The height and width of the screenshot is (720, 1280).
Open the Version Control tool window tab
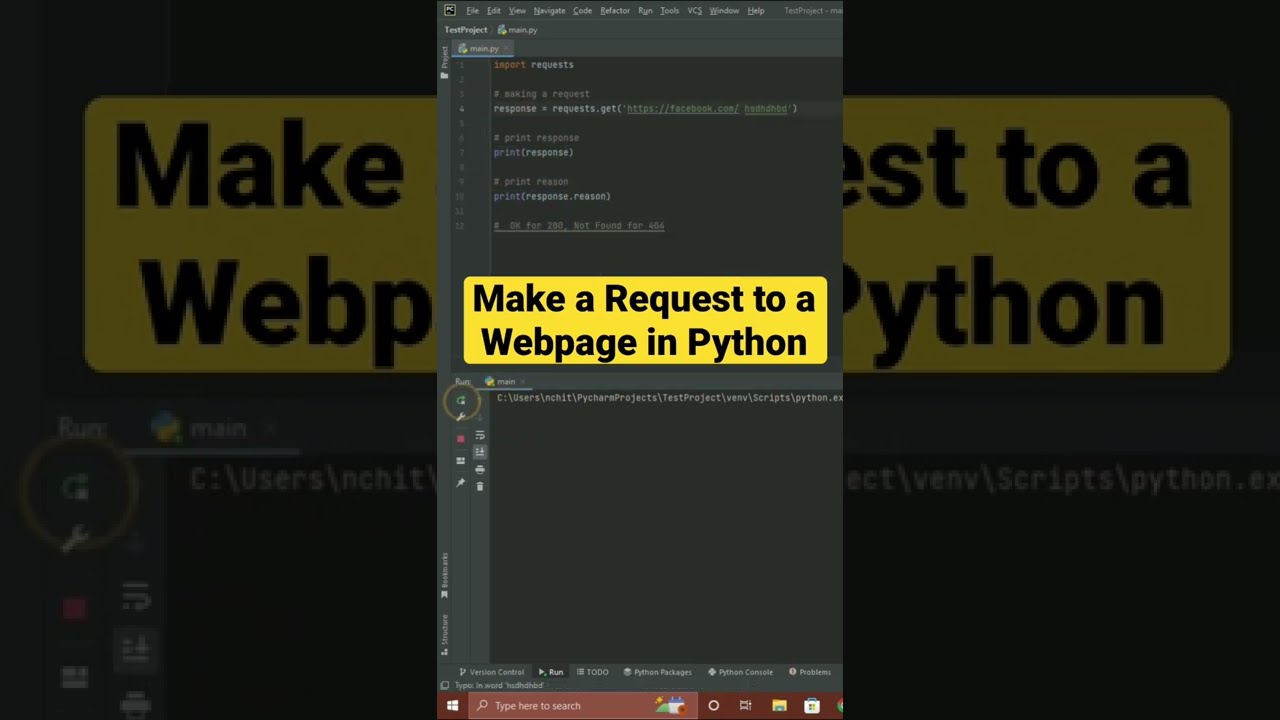pos(491,672)
